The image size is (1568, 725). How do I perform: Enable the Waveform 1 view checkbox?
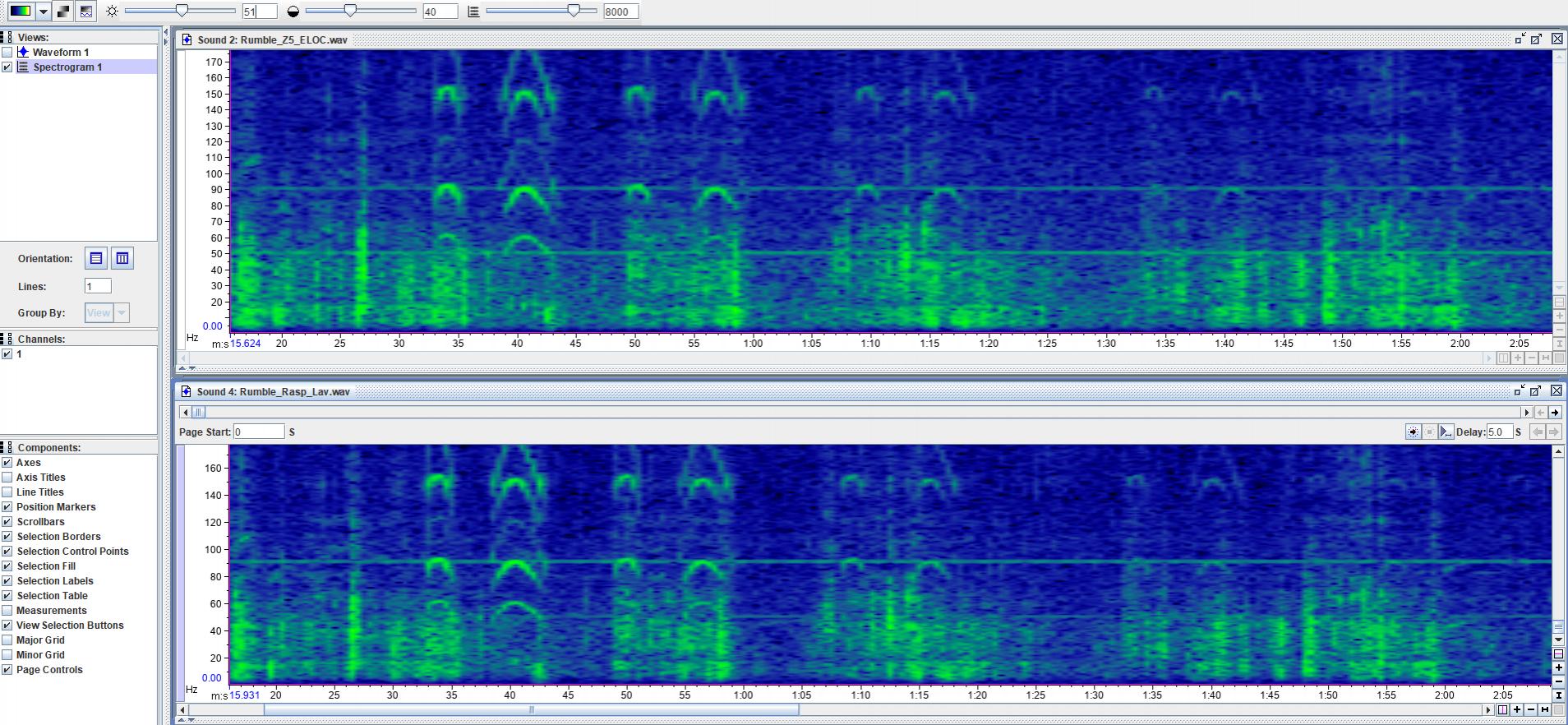pyautogui.click(x=7, y=52)
